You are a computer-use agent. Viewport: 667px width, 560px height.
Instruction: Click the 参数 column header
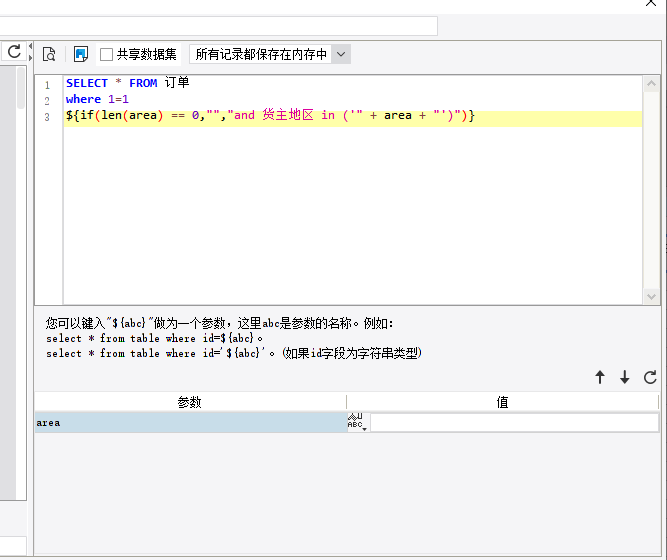190,402
